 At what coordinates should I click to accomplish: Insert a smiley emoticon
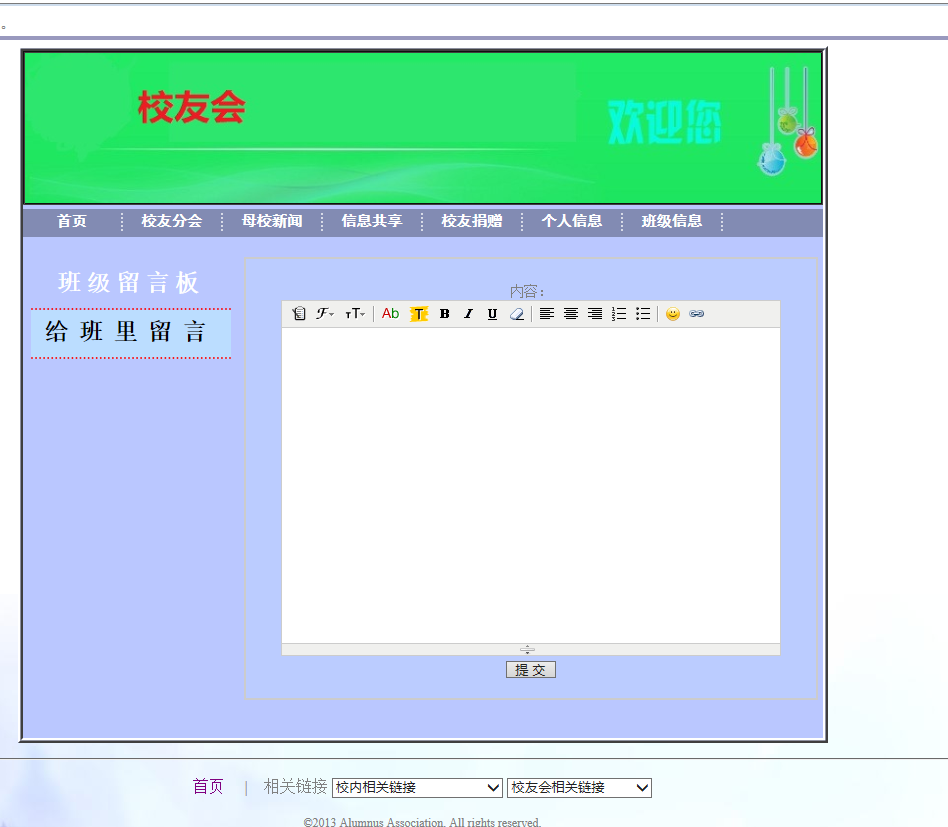(x=673, y=313)
